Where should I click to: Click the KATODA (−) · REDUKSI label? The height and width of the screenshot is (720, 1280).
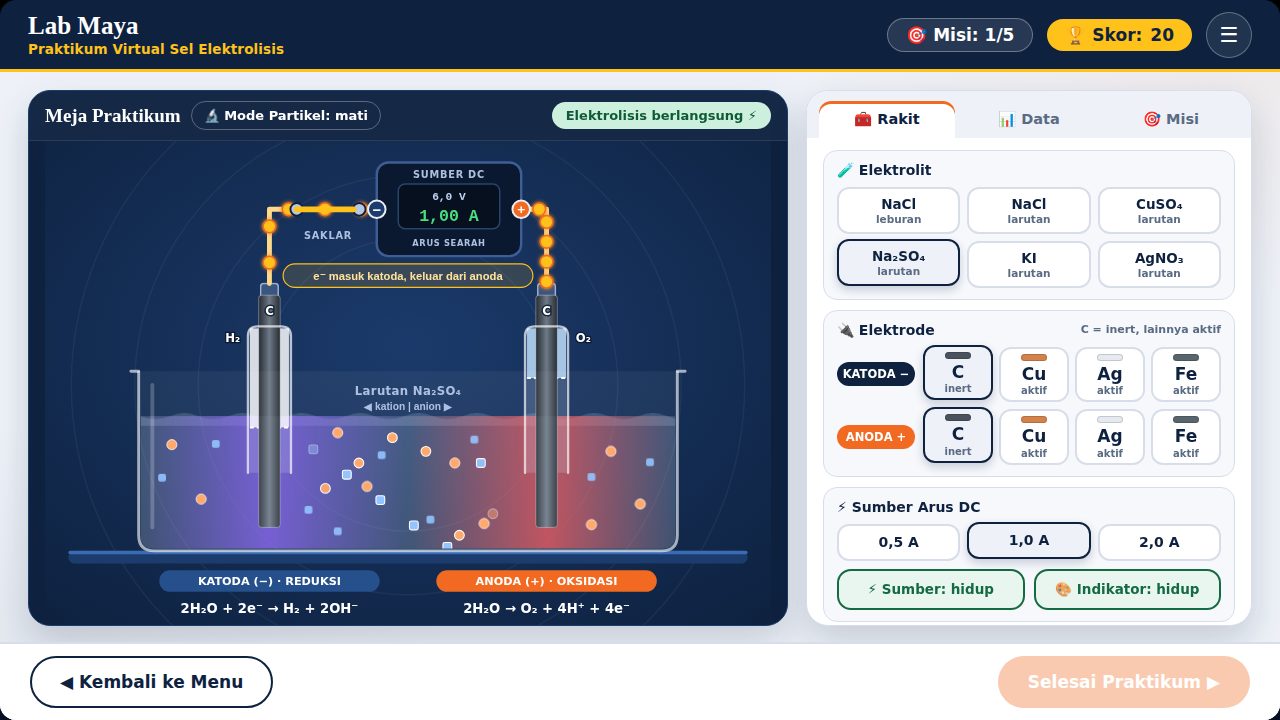point(269,581)
